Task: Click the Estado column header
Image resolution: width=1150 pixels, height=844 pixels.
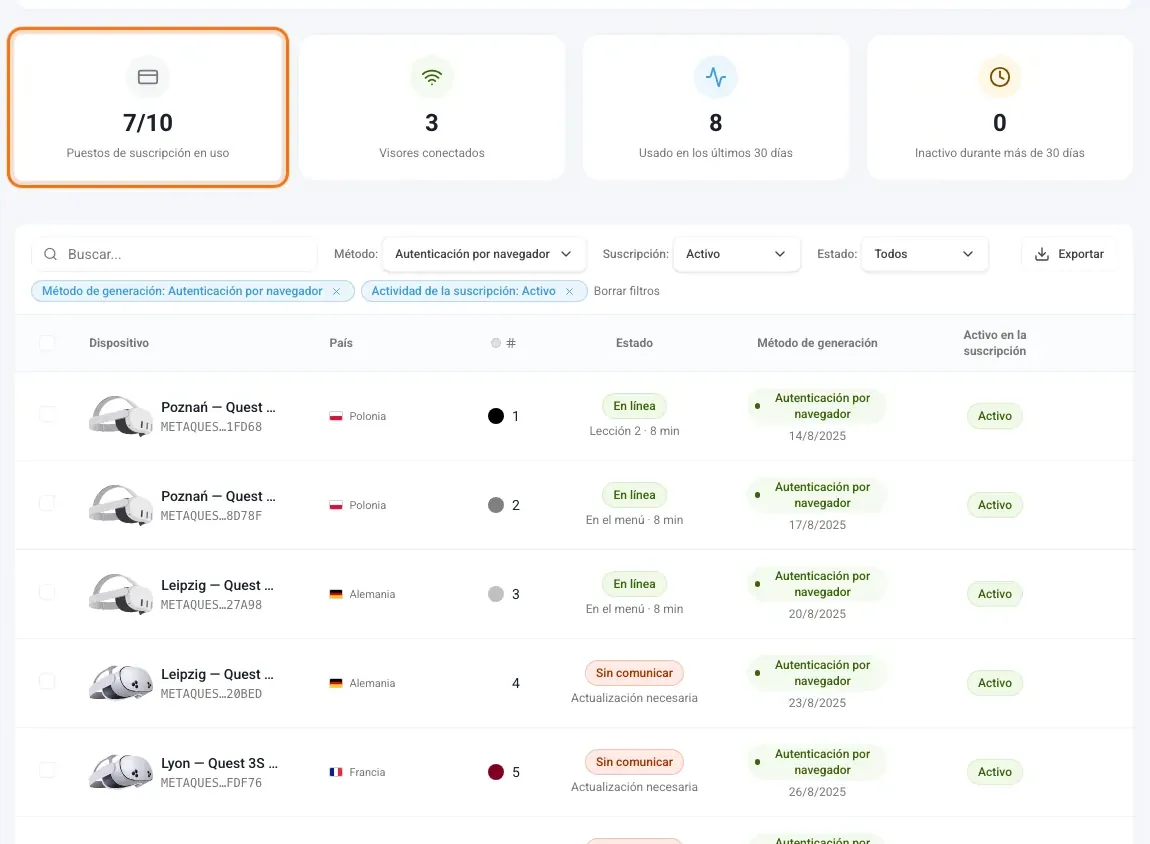Action: pos(634,343)
